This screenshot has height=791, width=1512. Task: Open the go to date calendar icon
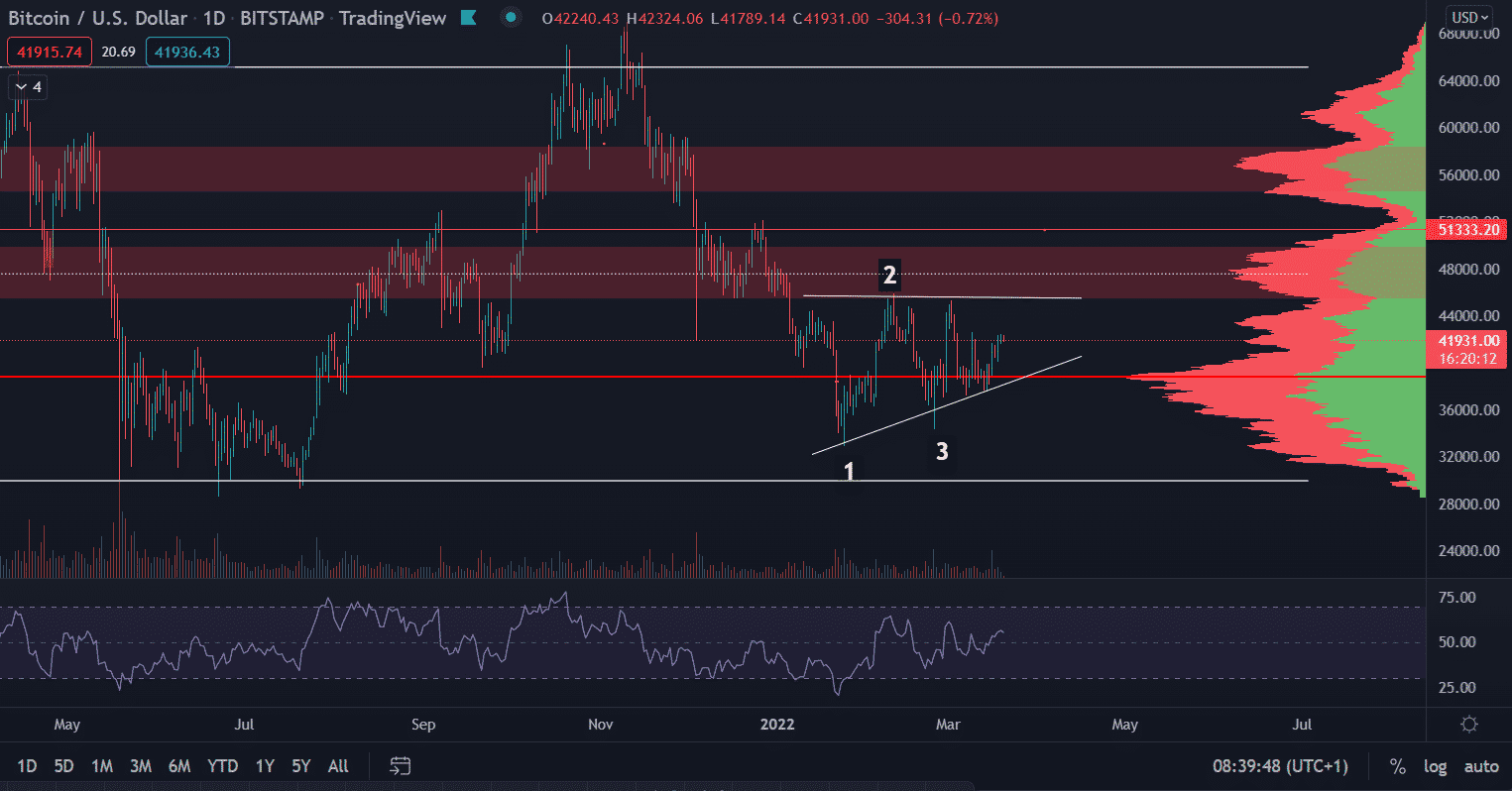(400, 766)
